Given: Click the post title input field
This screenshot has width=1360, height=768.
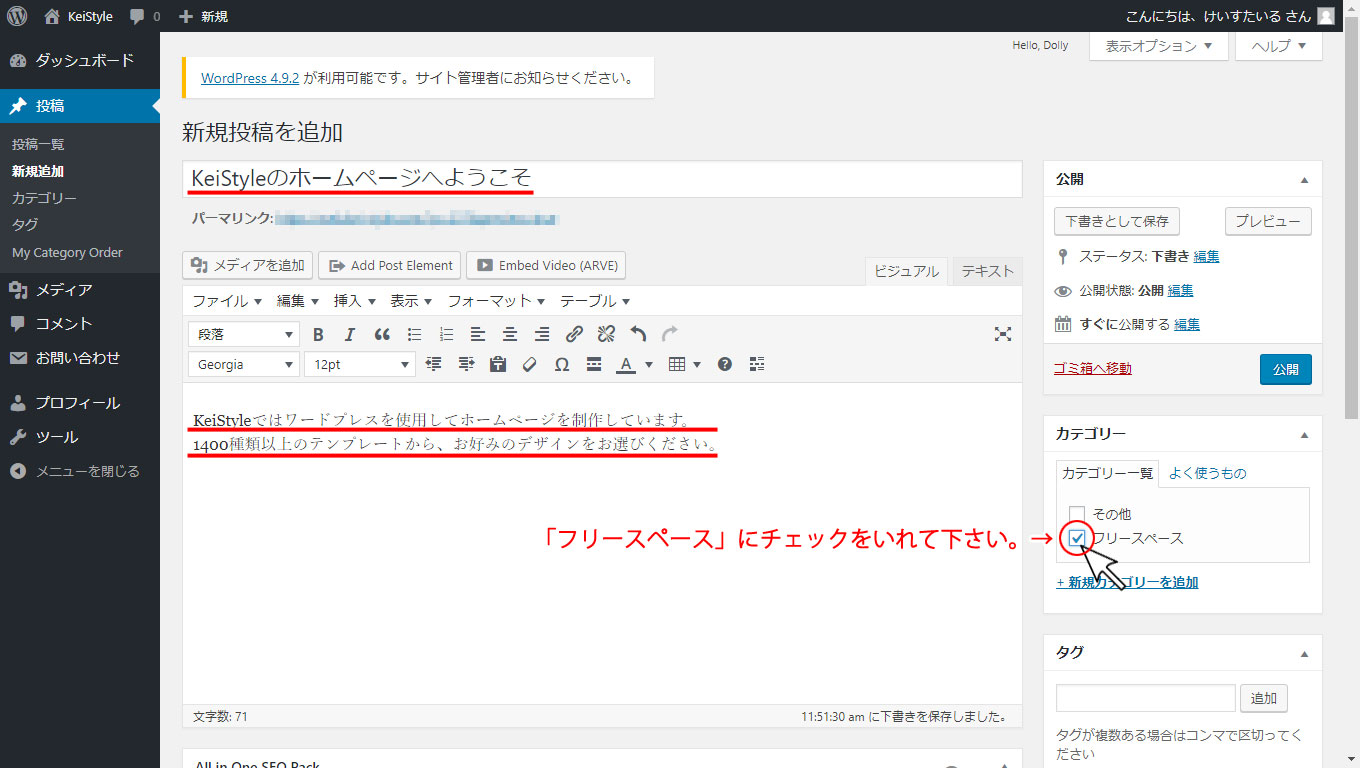Looking at the screenshot, I should (602, 179).
